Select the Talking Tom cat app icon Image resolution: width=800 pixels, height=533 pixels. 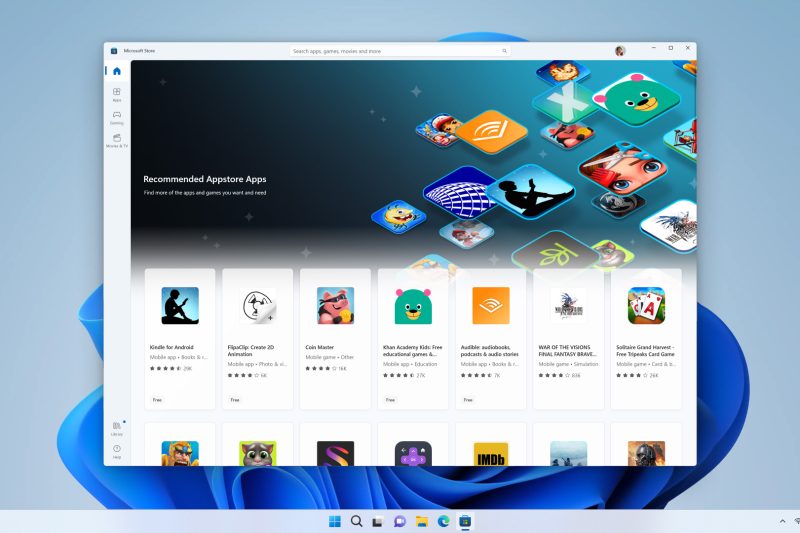(x=258, y=453)
